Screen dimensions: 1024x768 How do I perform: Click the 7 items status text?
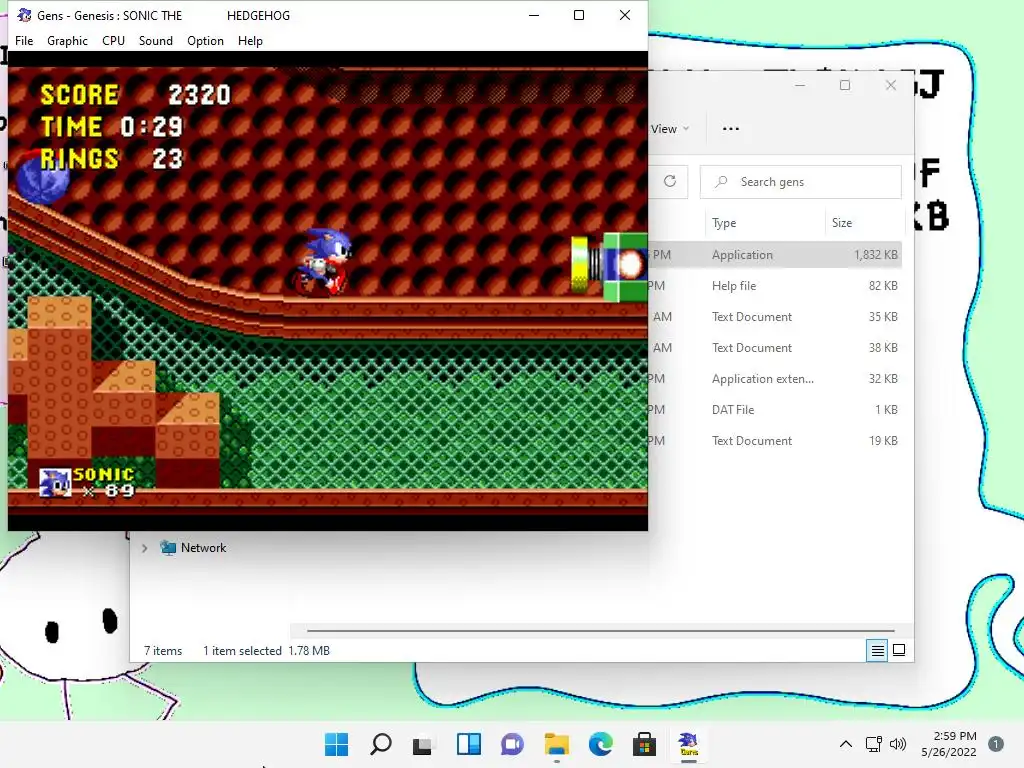pyautogui.click(x=163, y=650)
